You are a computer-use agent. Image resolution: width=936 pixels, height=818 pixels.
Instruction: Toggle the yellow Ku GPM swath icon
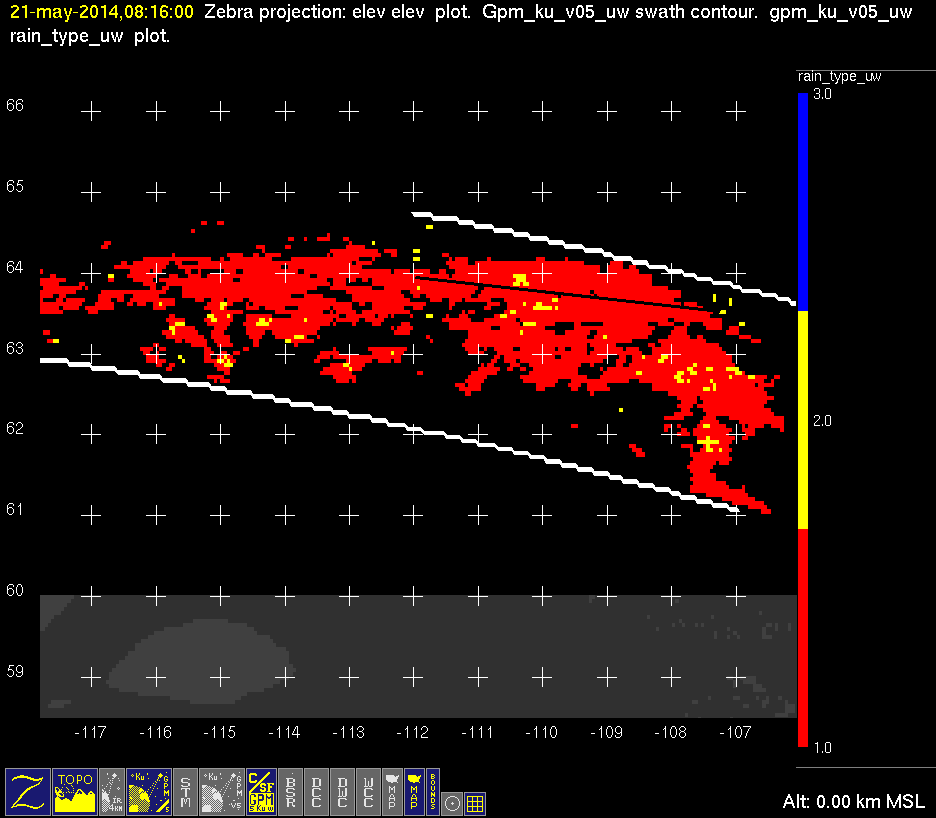[x=150, y=791]
